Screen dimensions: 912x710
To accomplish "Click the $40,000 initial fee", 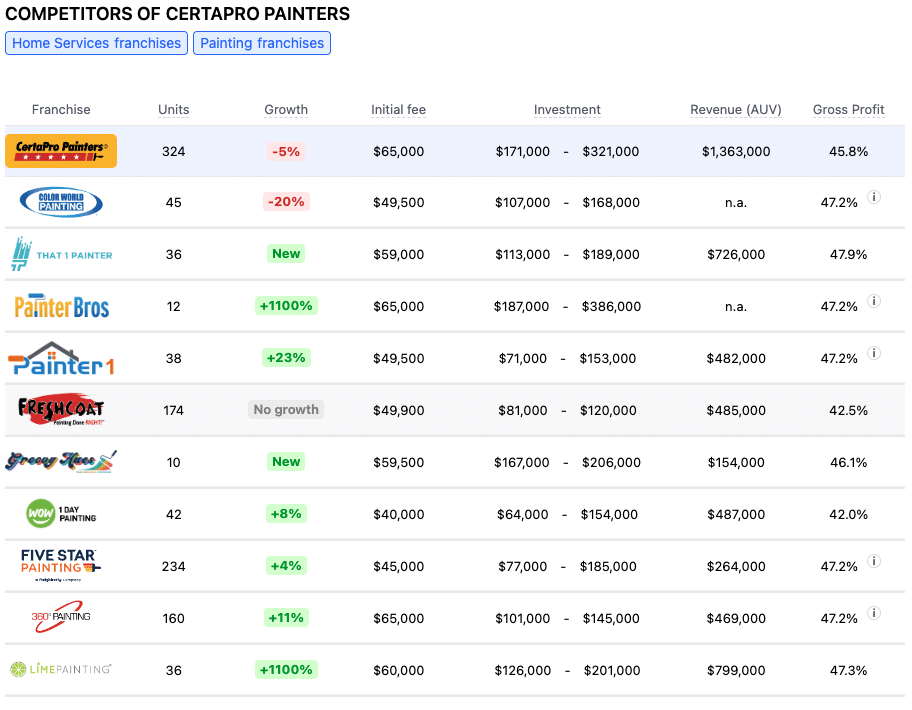I will click(398, 515).
